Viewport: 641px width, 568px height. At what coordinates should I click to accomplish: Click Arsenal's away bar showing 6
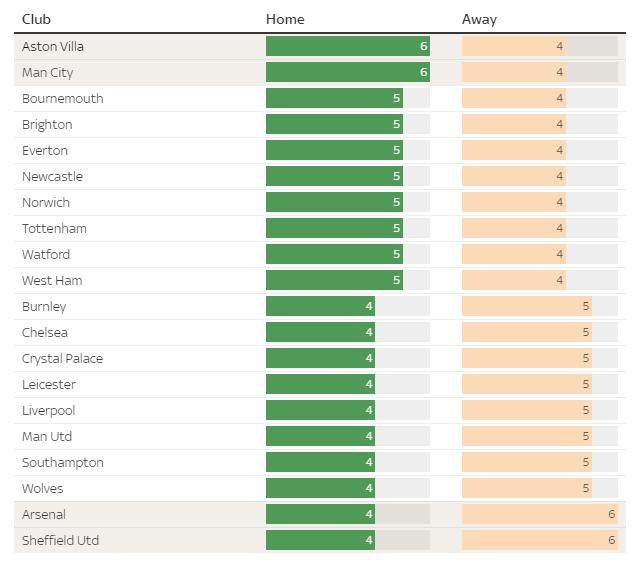(539, 514)
